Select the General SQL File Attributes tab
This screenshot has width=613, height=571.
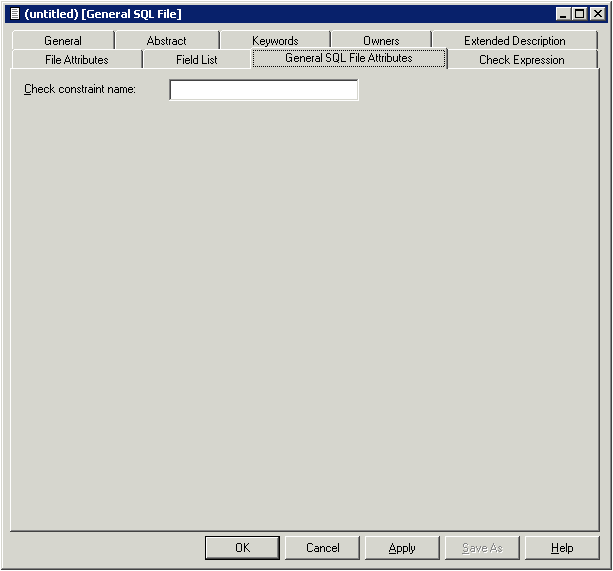pos(348,59)
